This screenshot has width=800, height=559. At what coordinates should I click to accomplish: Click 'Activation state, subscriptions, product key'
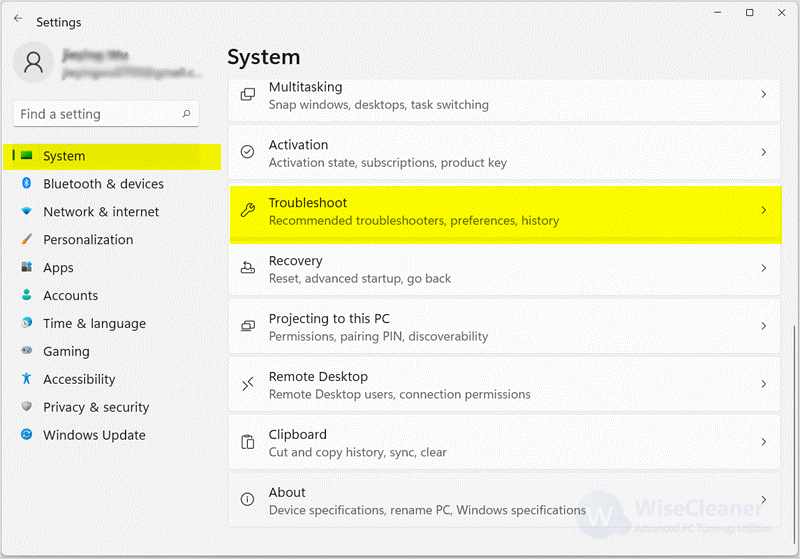tap(388, 163)
